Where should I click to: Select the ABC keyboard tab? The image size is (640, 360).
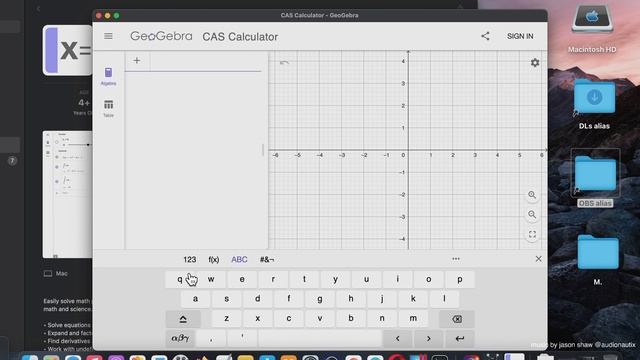click(x=239, y=260)
